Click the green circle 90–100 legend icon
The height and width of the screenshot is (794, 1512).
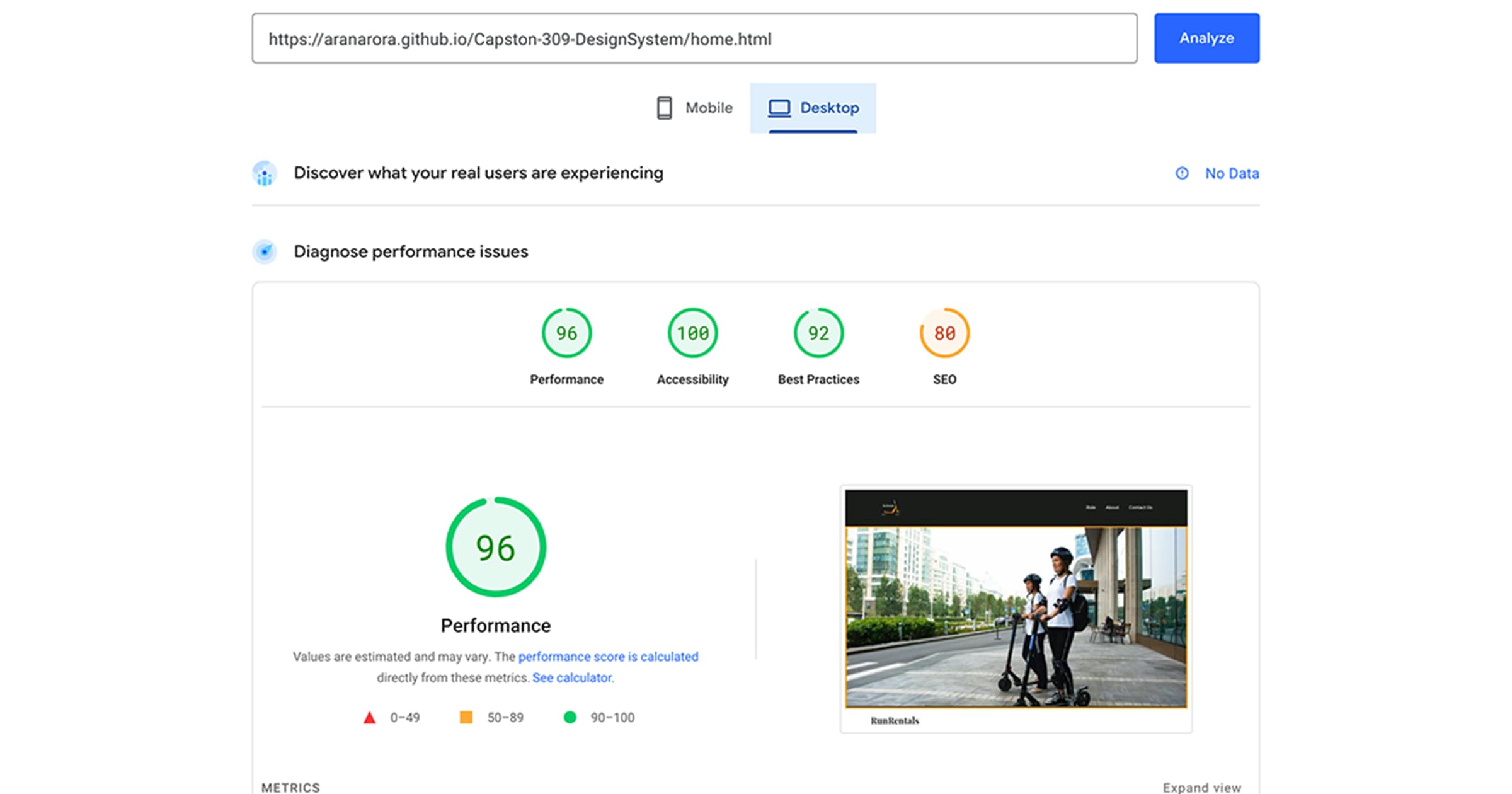[x=570, y=717]
